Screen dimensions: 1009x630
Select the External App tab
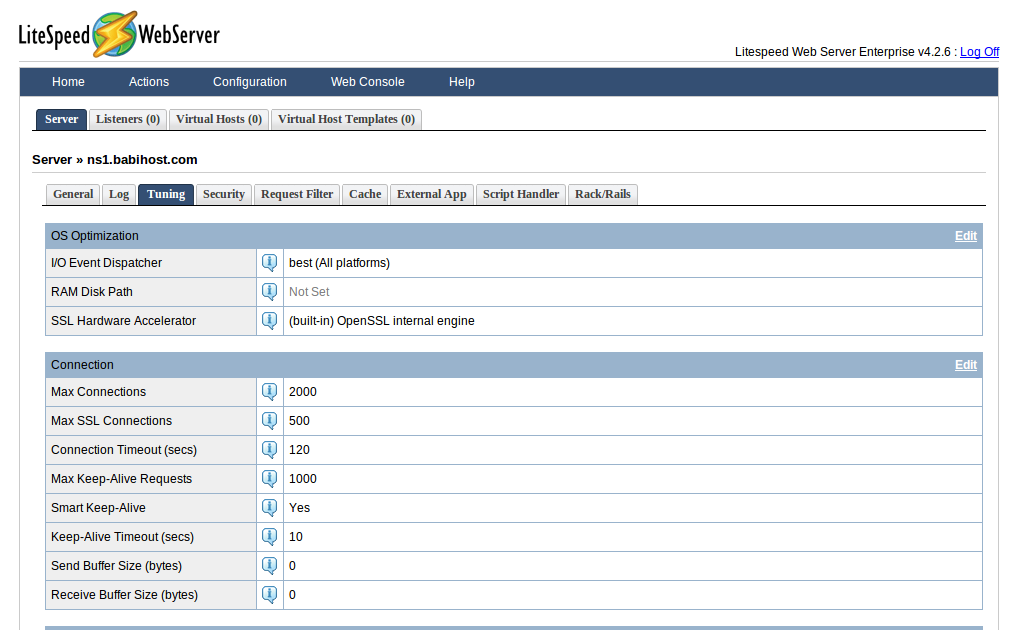coord(432,194)
